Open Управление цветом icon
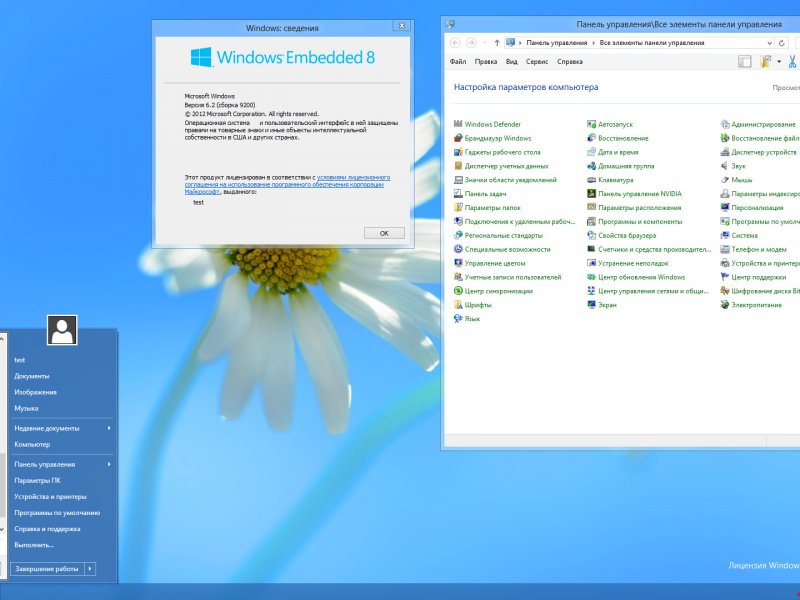 (x=458, y=263)
